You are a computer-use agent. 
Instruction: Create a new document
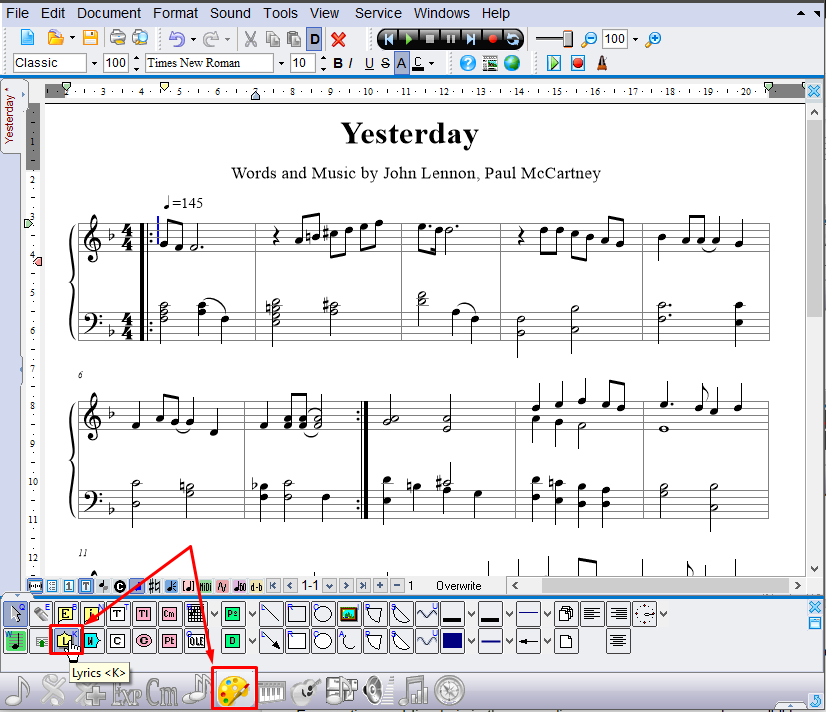click(27, 38)
